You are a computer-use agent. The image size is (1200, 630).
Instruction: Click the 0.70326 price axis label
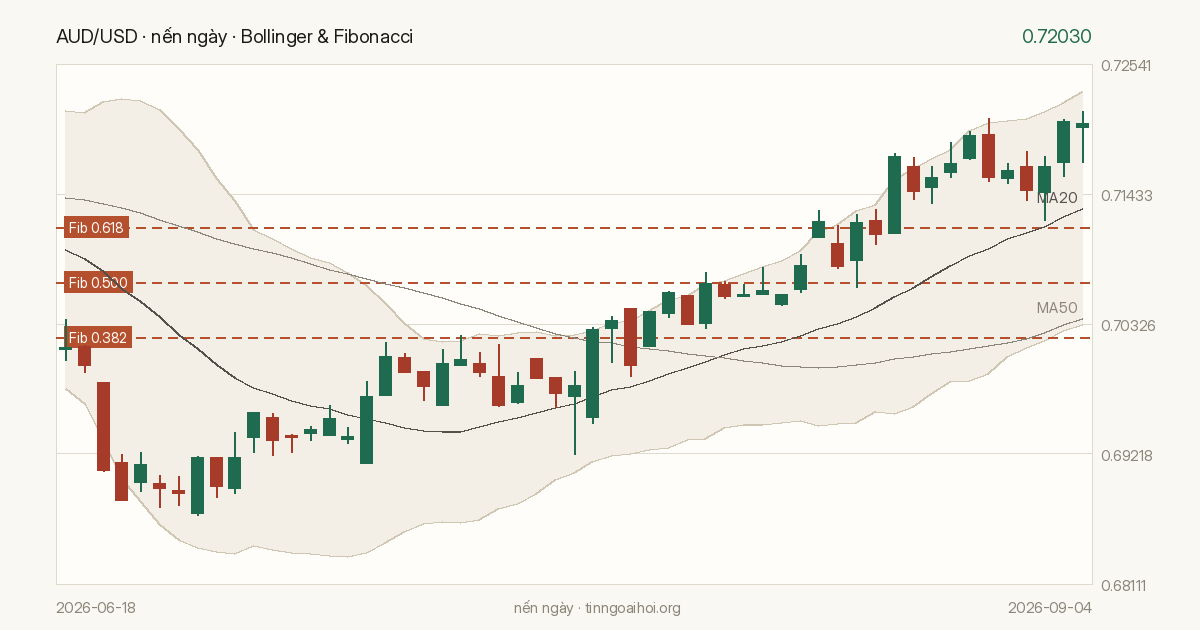point(1126,325)
